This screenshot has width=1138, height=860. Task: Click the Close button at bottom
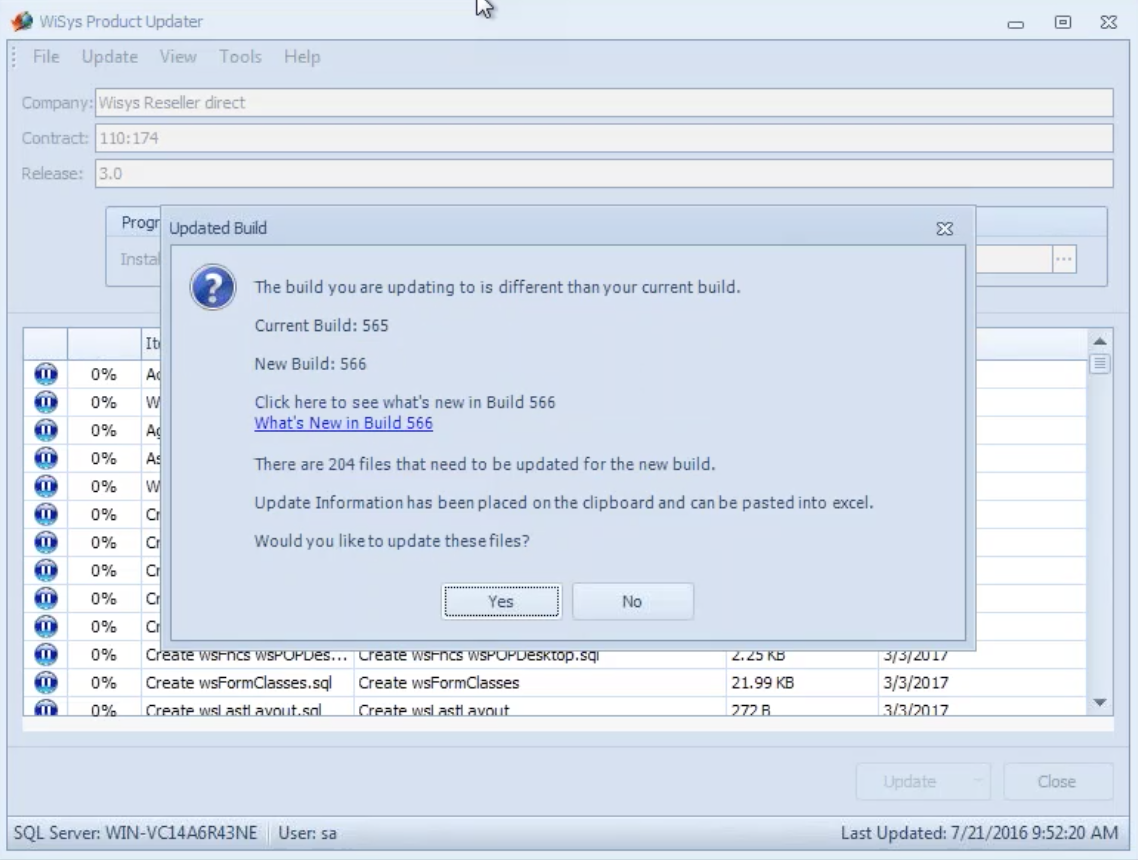coord(1057,782)
